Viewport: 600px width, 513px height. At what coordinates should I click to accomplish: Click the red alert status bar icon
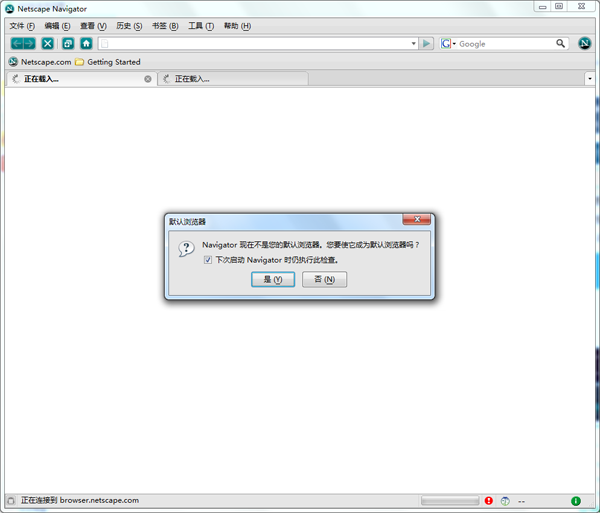pyautogui.click(x=489, y=501)
